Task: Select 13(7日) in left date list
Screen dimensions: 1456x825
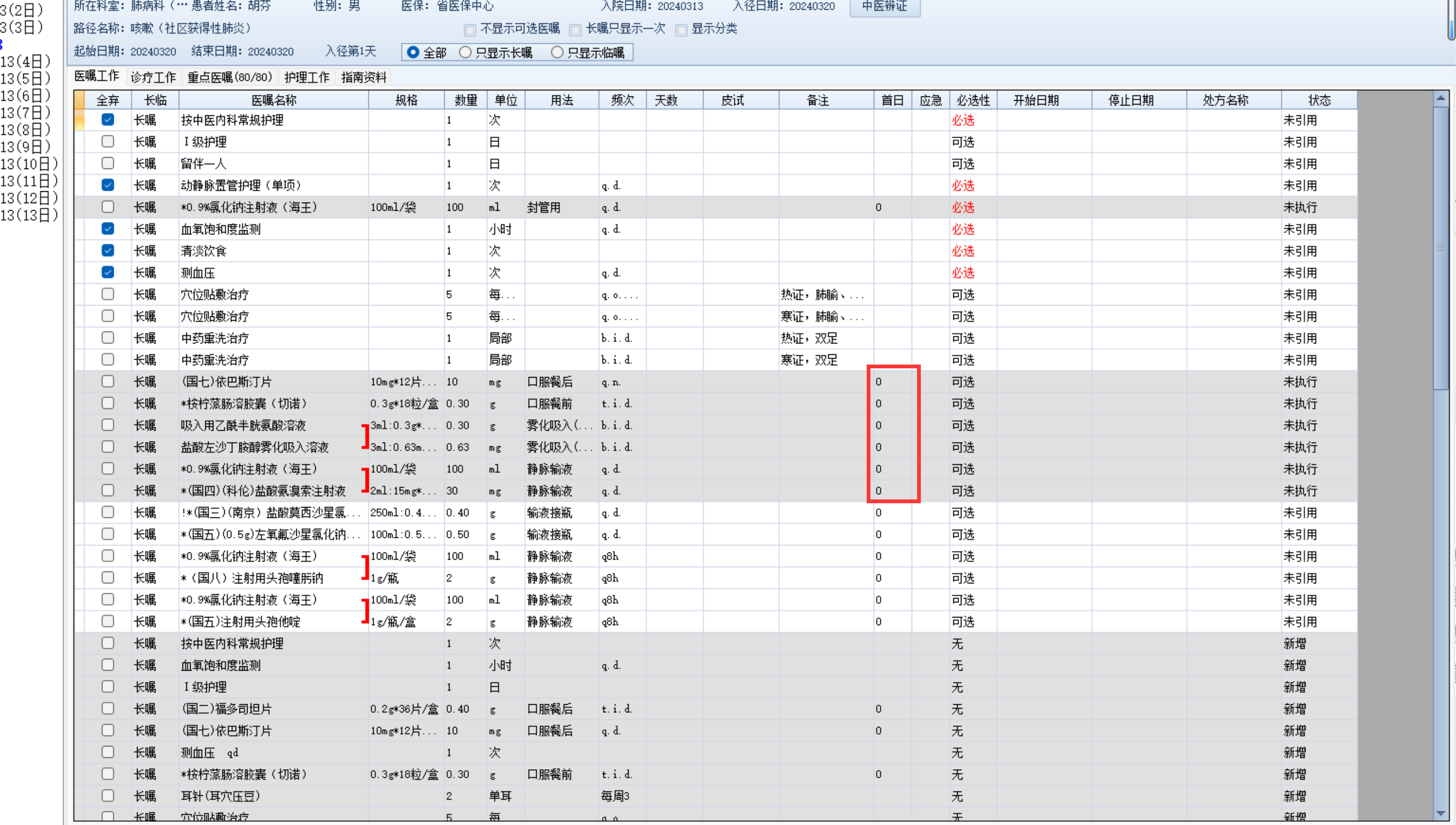Action: click(x=25, y=112)
